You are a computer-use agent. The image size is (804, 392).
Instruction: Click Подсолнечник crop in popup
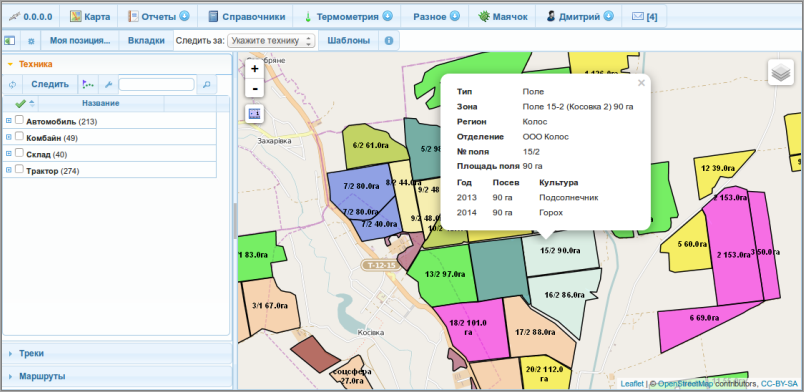tap(569, 198)
